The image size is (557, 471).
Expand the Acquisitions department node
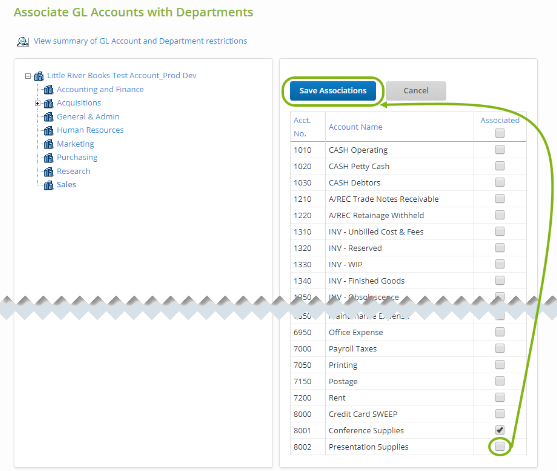37,103
